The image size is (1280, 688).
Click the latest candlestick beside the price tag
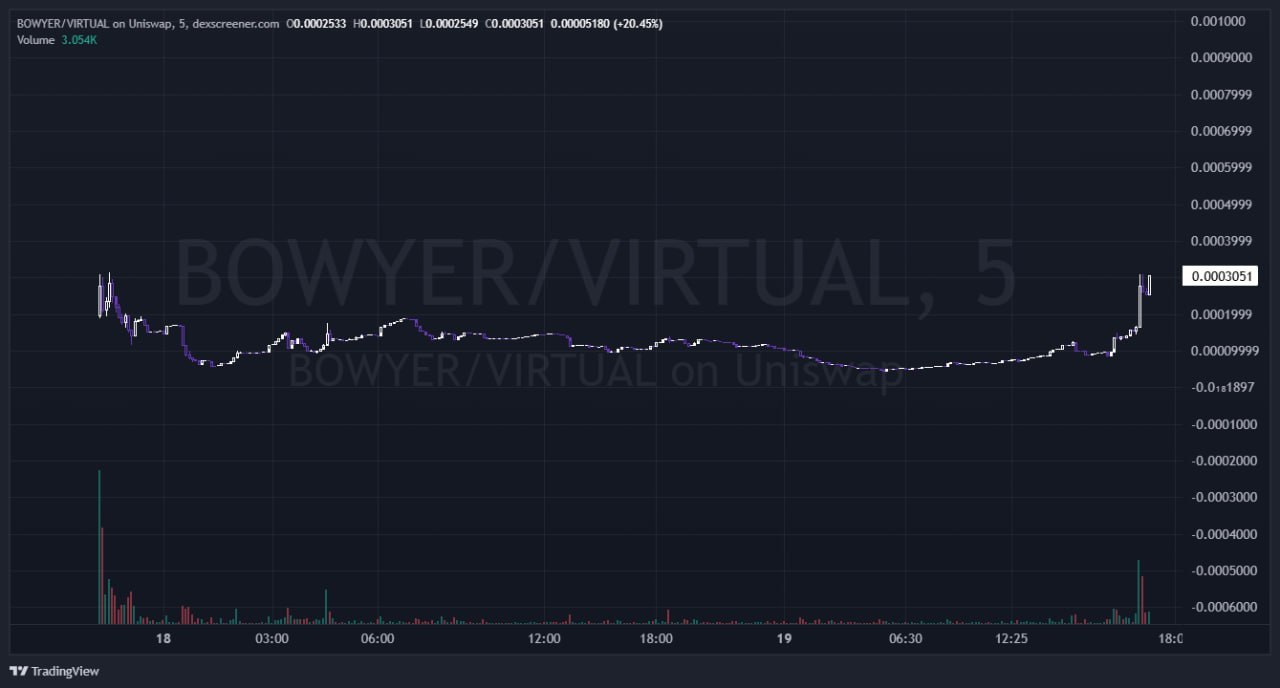[1150, 284]
